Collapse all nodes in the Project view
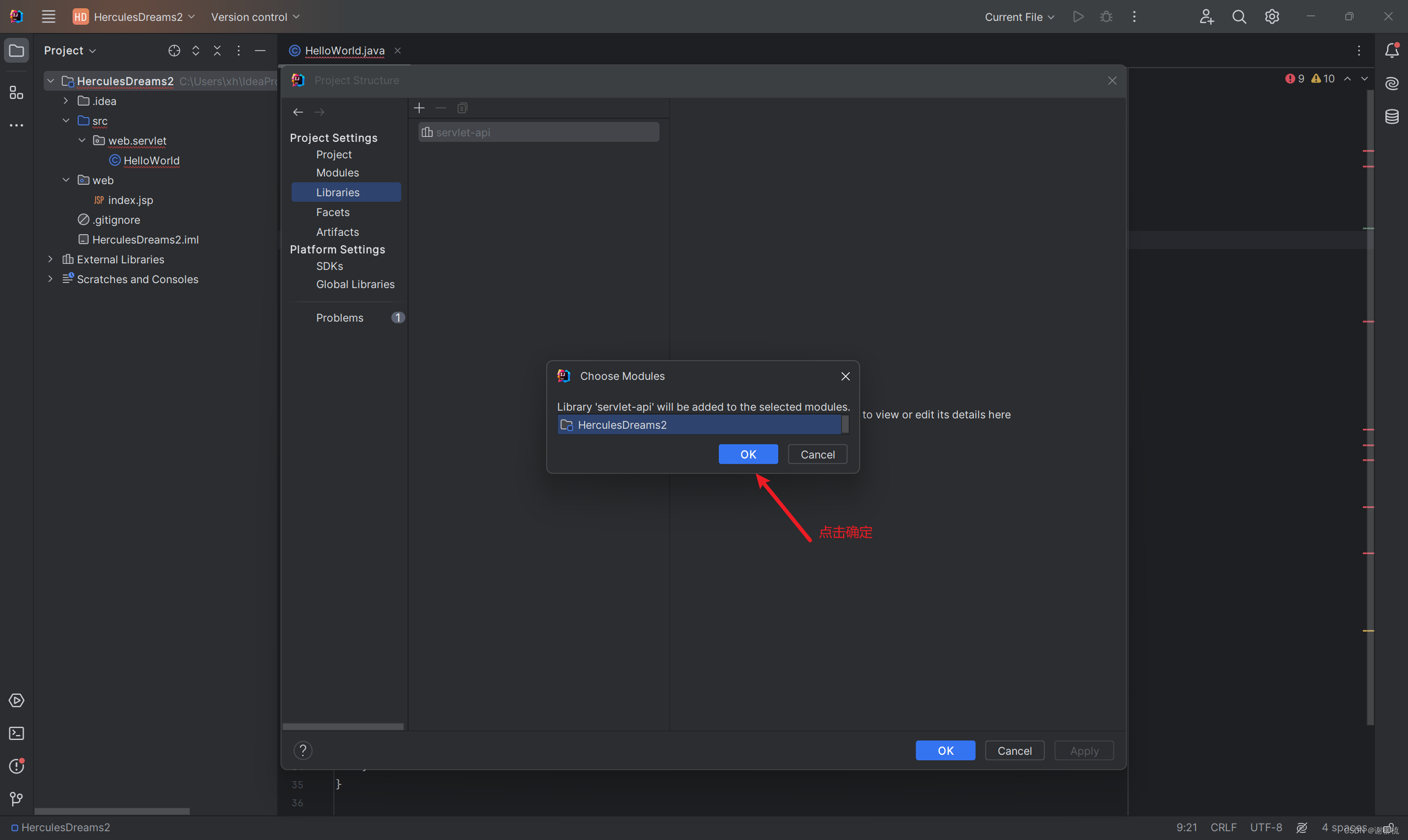This screenshot has width=1408, height=840. coord(217,50)
